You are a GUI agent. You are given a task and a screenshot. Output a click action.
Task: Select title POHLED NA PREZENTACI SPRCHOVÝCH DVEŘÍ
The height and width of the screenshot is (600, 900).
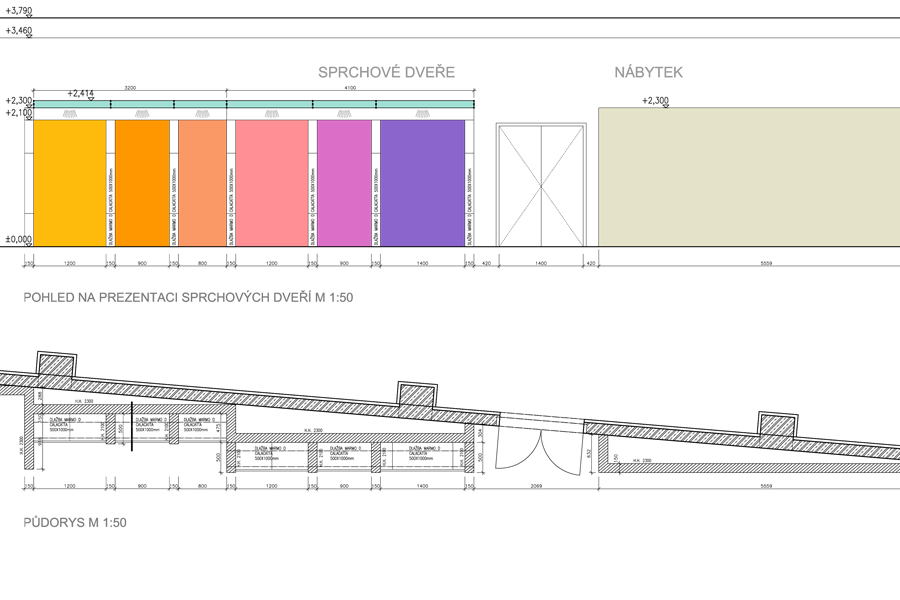pos(188,297)
